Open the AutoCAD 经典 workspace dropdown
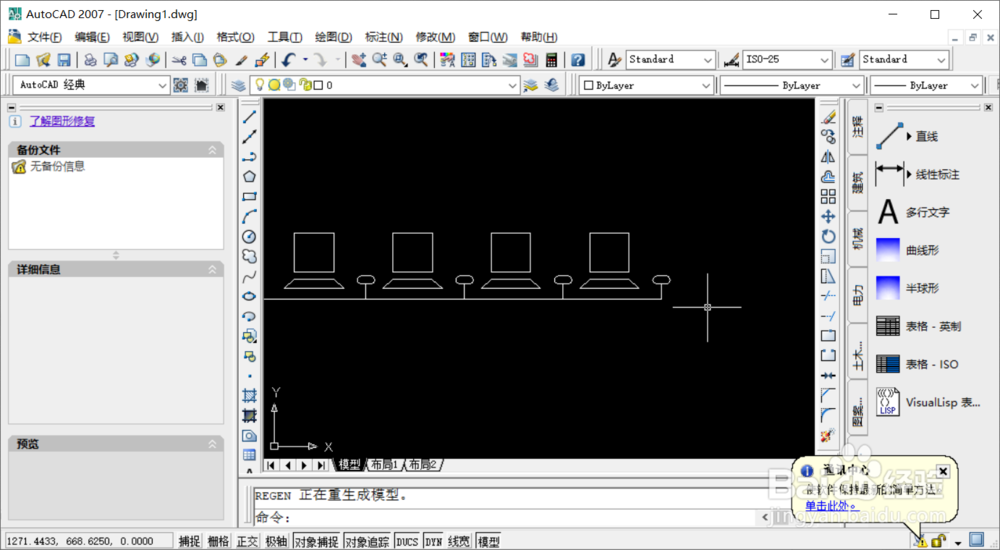 [x=91, y=85]
